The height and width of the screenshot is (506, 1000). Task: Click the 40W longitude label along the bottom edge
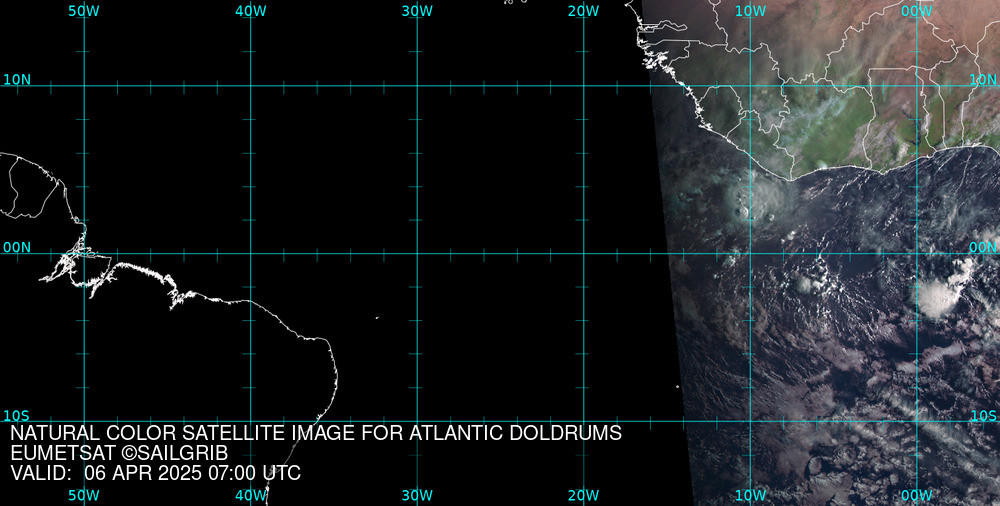tap(251, 496)
